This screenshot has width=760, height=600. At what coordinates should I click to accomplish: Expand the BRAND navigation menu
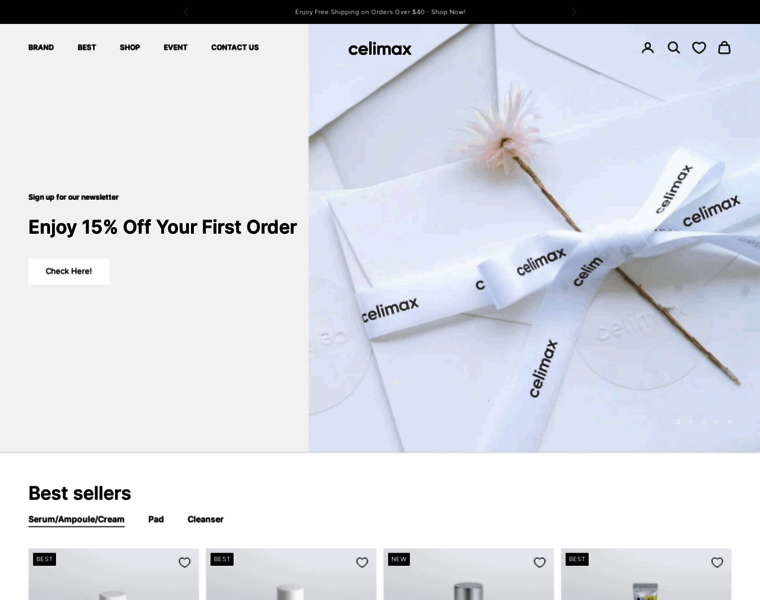[x=41, y=47]
